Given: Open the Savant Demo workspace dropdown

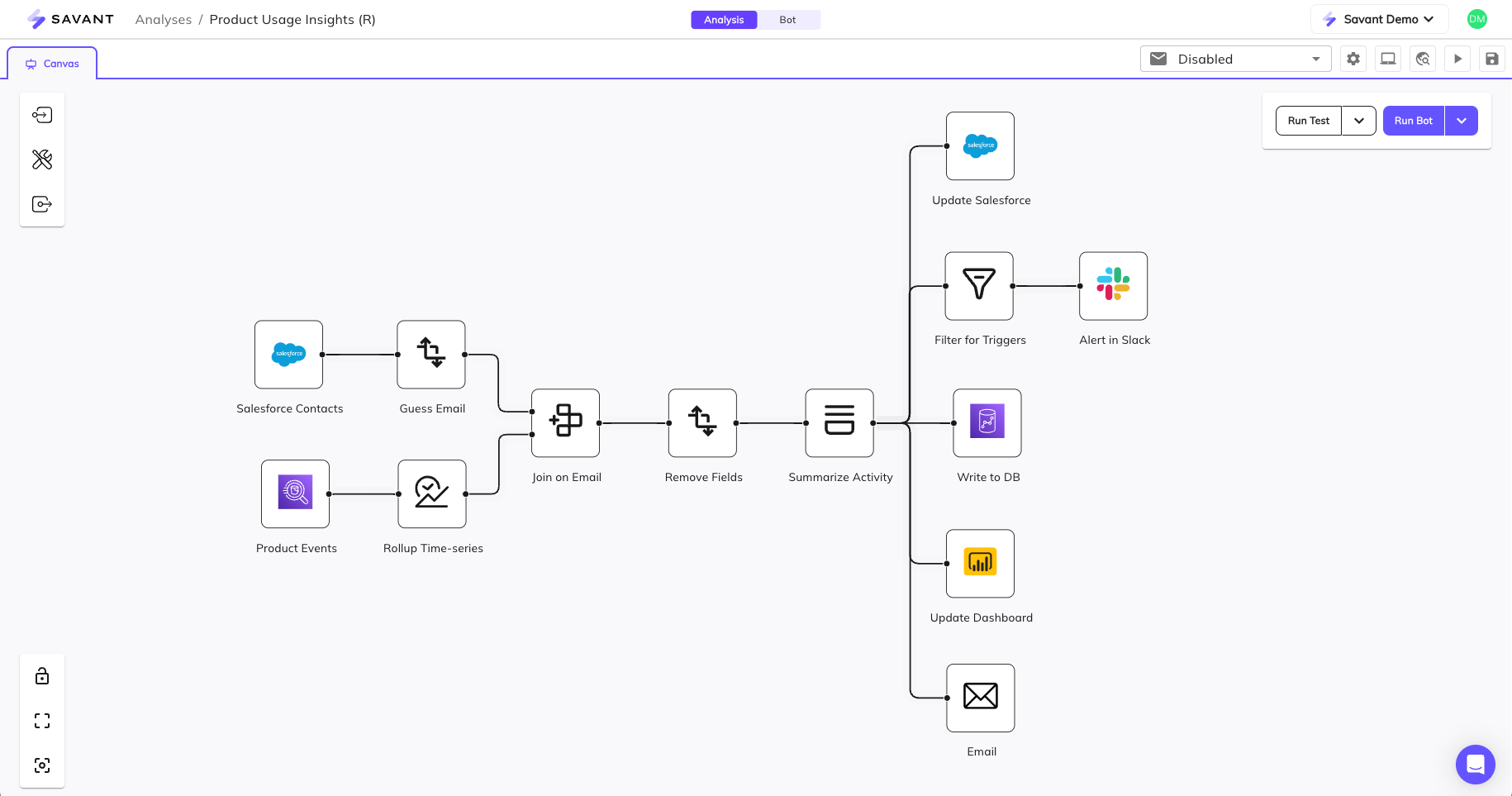Looking at the screenshot, I should coord(1379,19).
